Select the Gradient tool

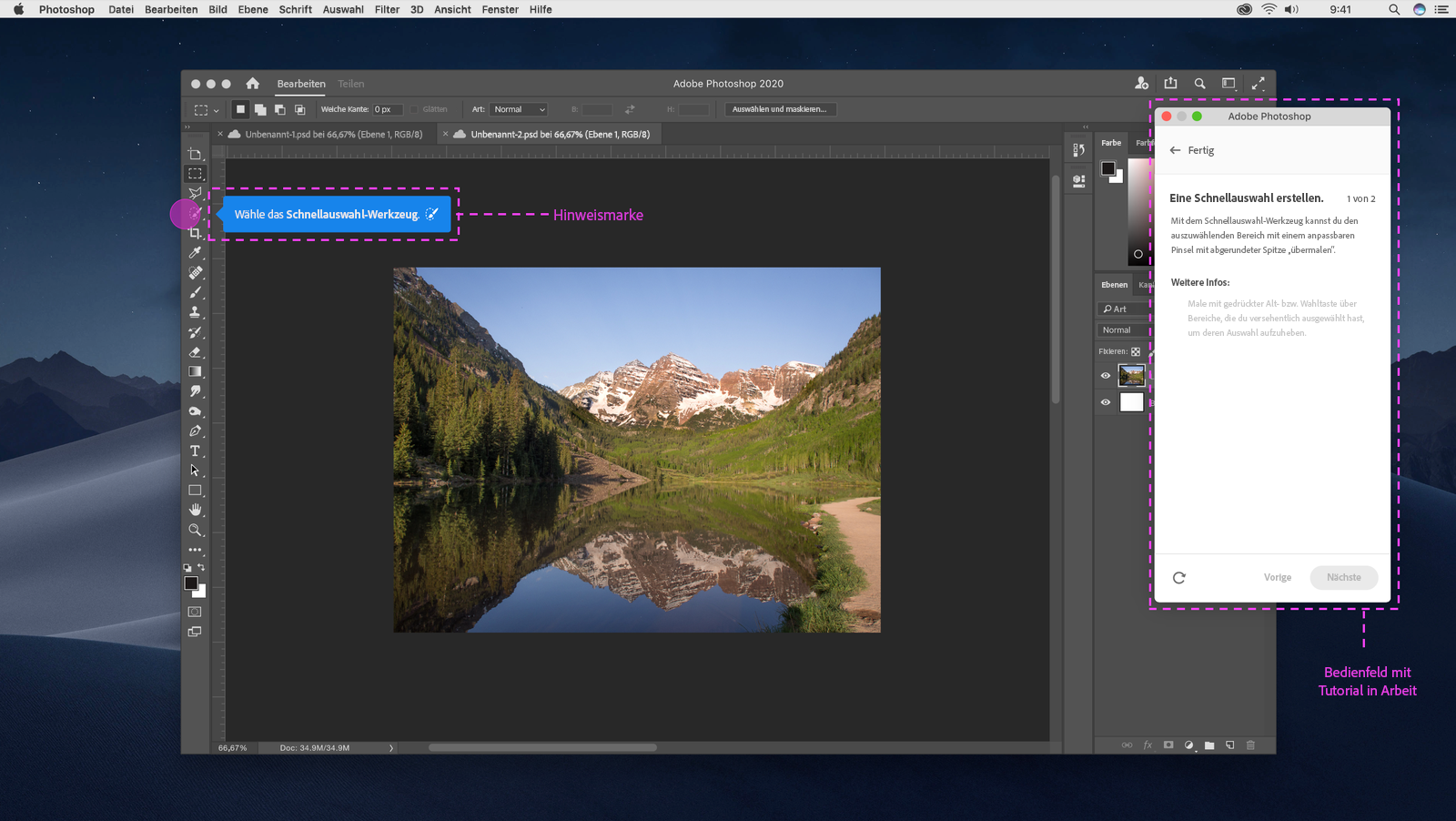[x=195, y=372]
